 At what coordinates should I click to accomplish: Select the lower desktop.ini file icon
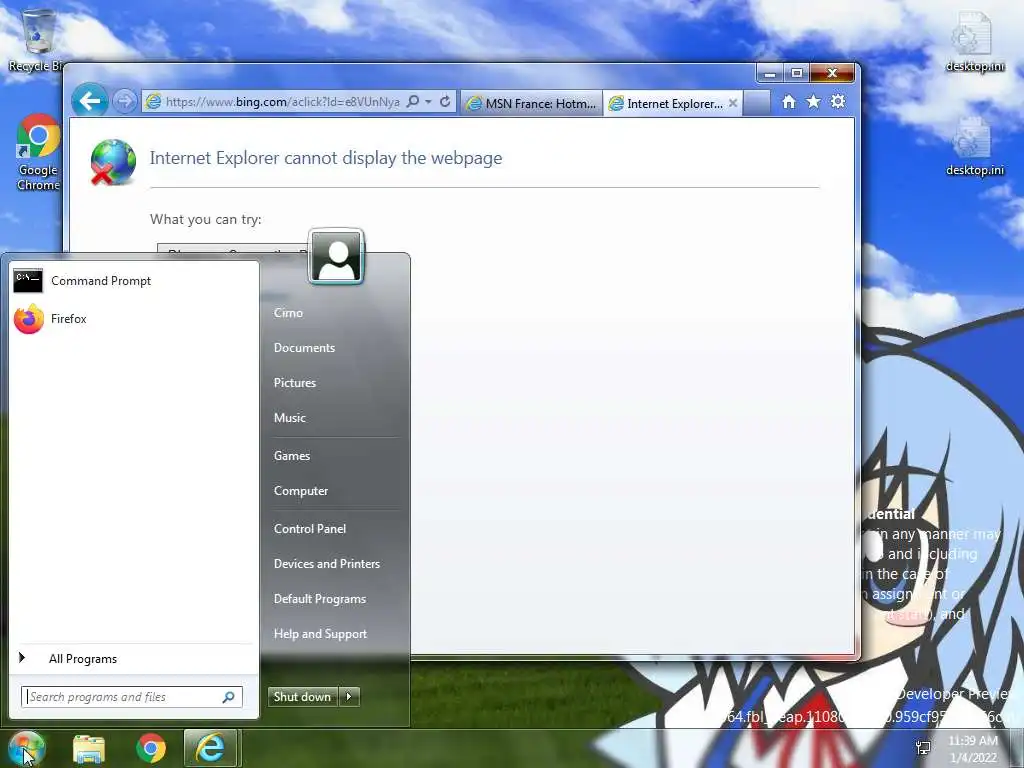[974, 146]
